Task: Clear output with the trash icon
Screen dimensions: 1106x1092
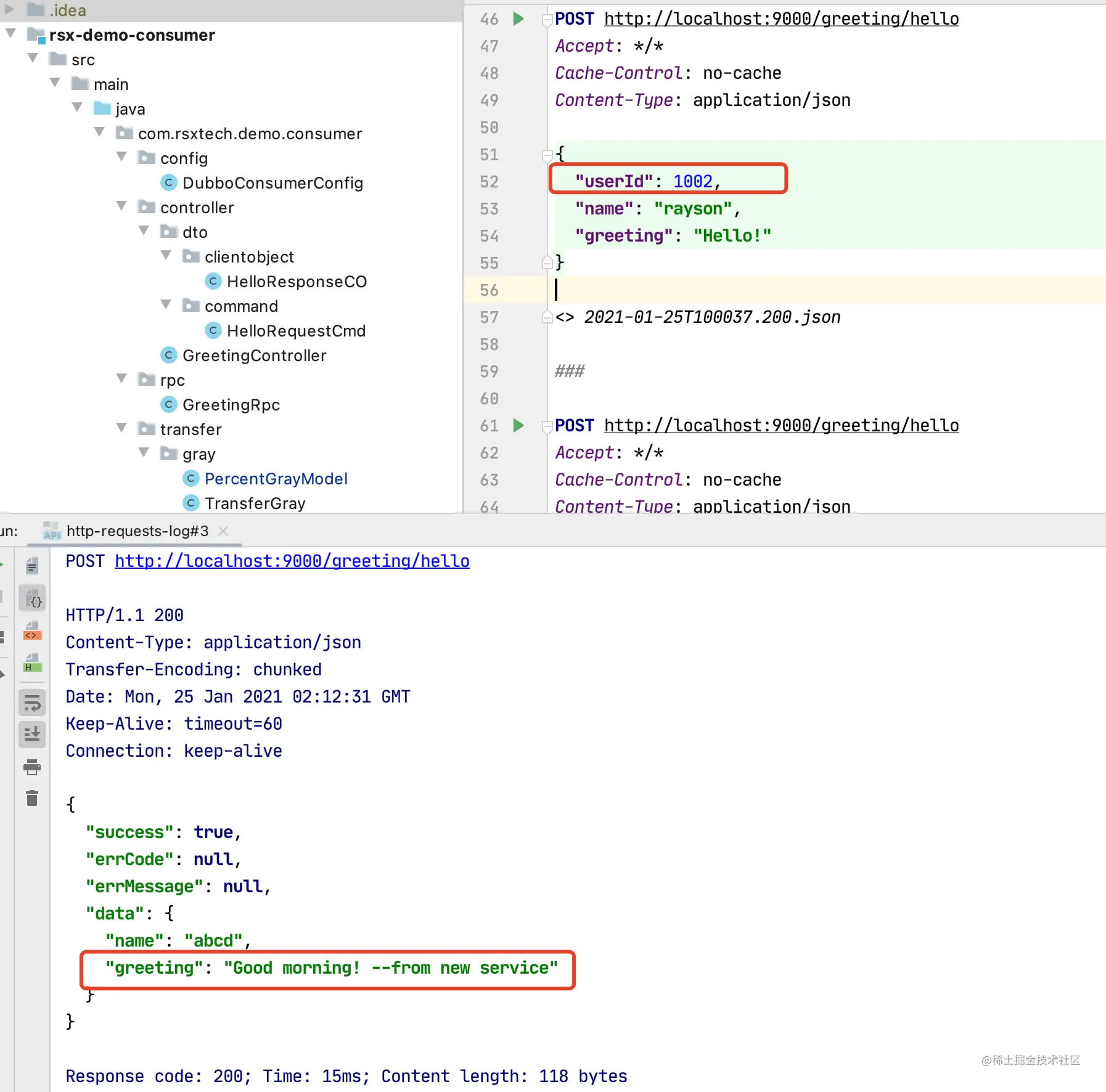Action: (32, 799)
